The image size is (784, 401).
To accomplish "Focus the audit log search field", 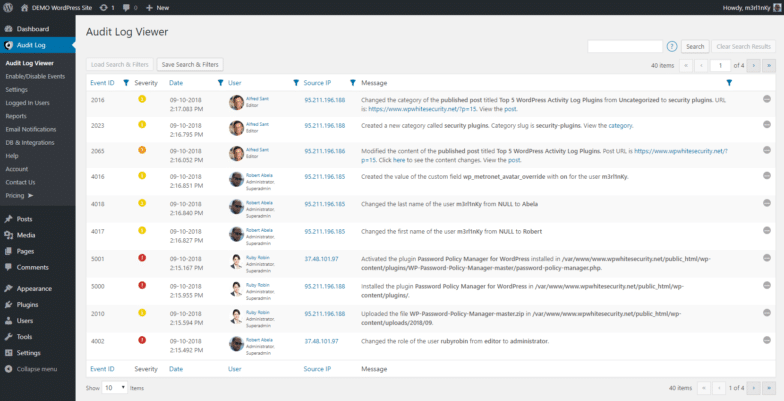I will point(625,46).
